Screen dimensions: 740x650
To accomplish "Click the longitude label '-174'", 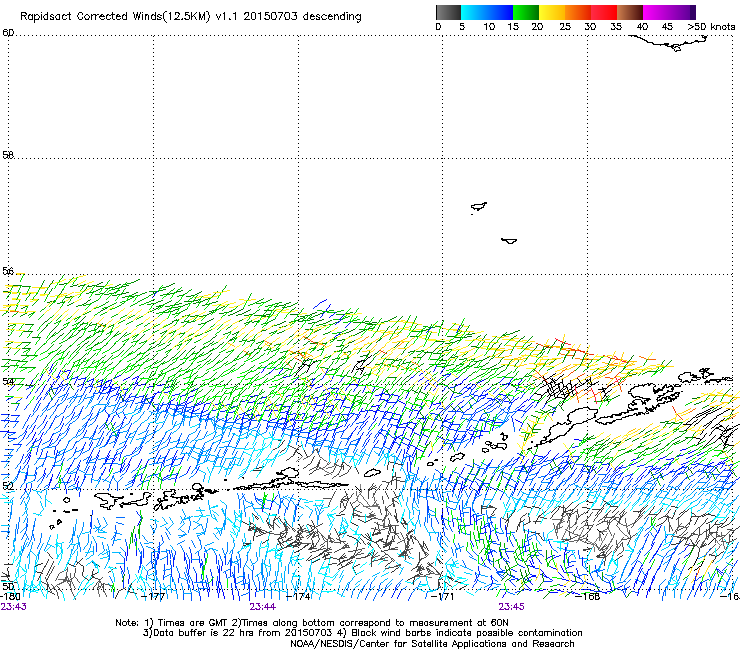I will point(299,596).
